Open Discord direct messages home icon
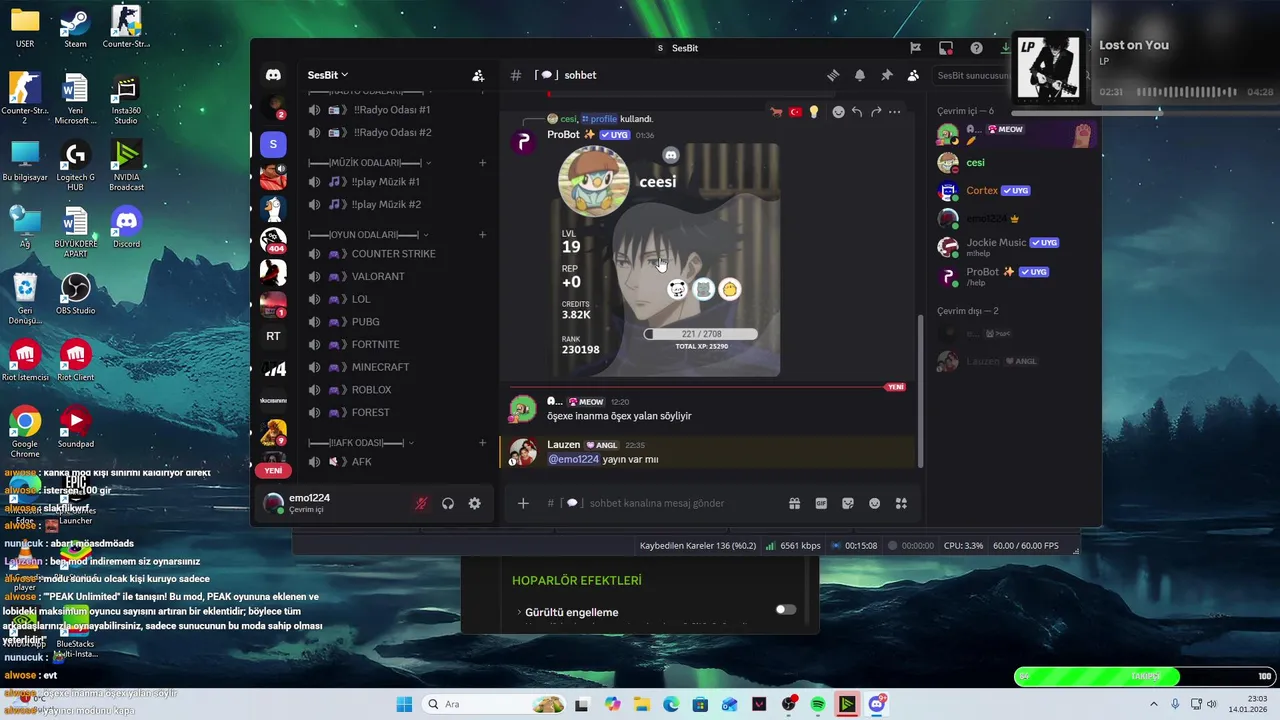Image resolution: width=1280 pixels, height=720 pixels. (x=273, y=75)
